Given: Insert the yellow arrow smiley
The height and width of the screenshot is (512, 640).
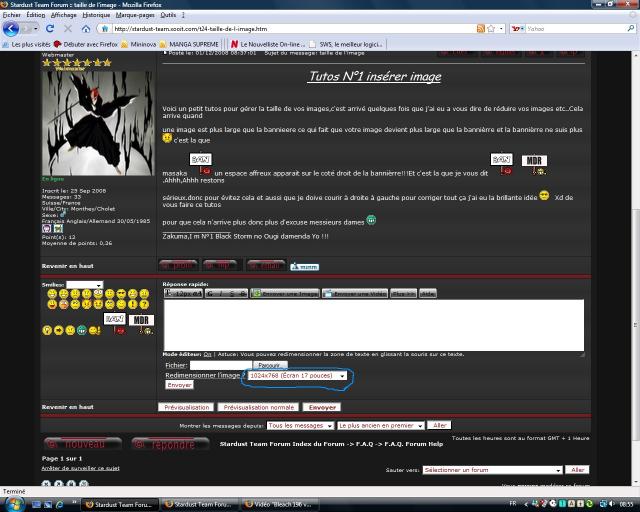Looking at the screenshot, I should point(59,330).
